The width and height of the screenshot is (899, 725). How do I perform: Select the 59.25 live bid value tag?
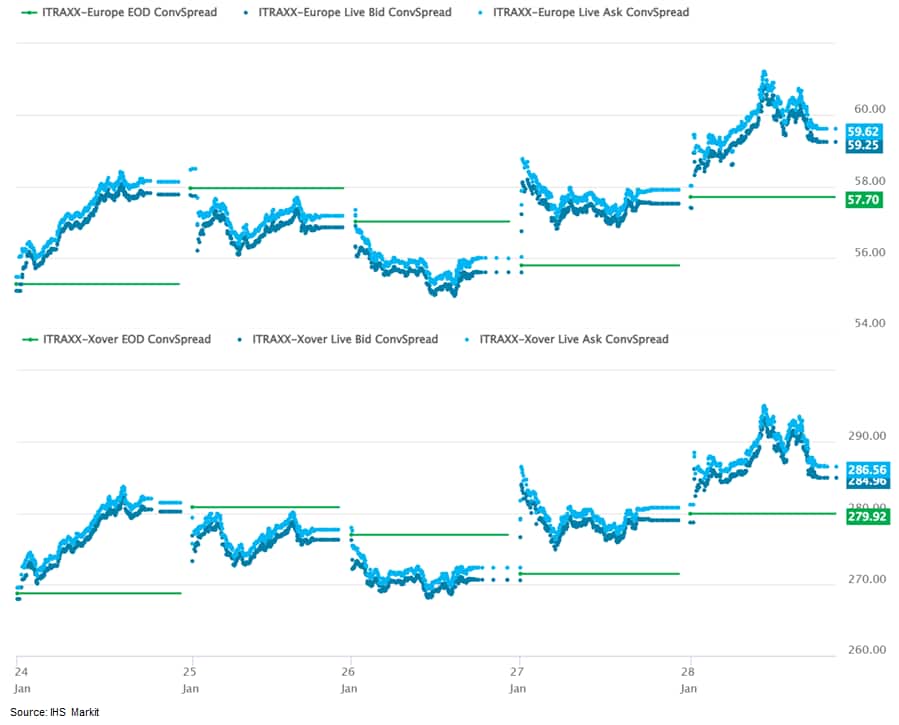[862, 145]
